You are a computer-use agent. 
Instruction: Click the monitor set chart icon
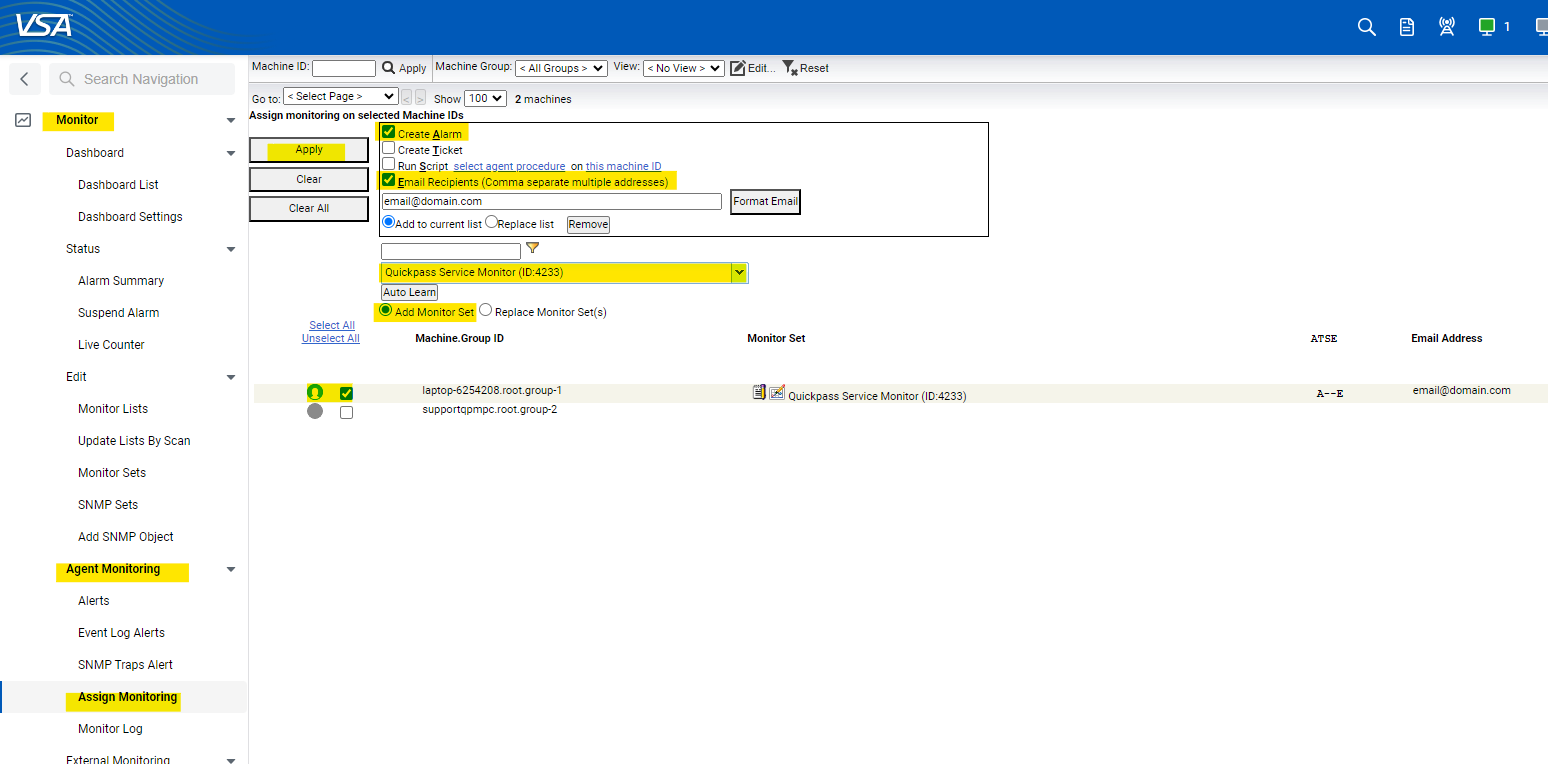(777, 392)
